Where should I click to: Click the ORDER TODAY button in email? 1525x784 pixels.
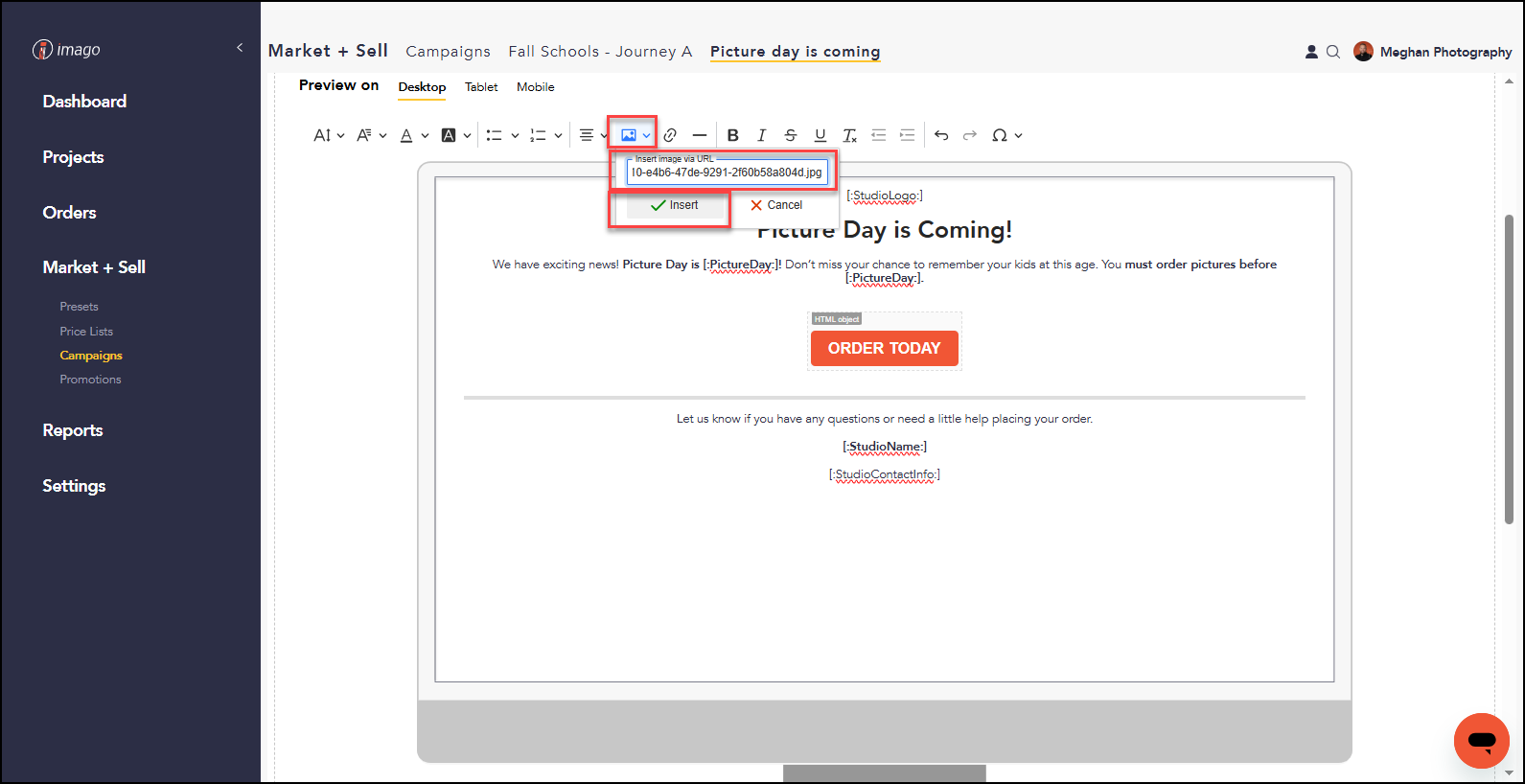coord(885,348)
